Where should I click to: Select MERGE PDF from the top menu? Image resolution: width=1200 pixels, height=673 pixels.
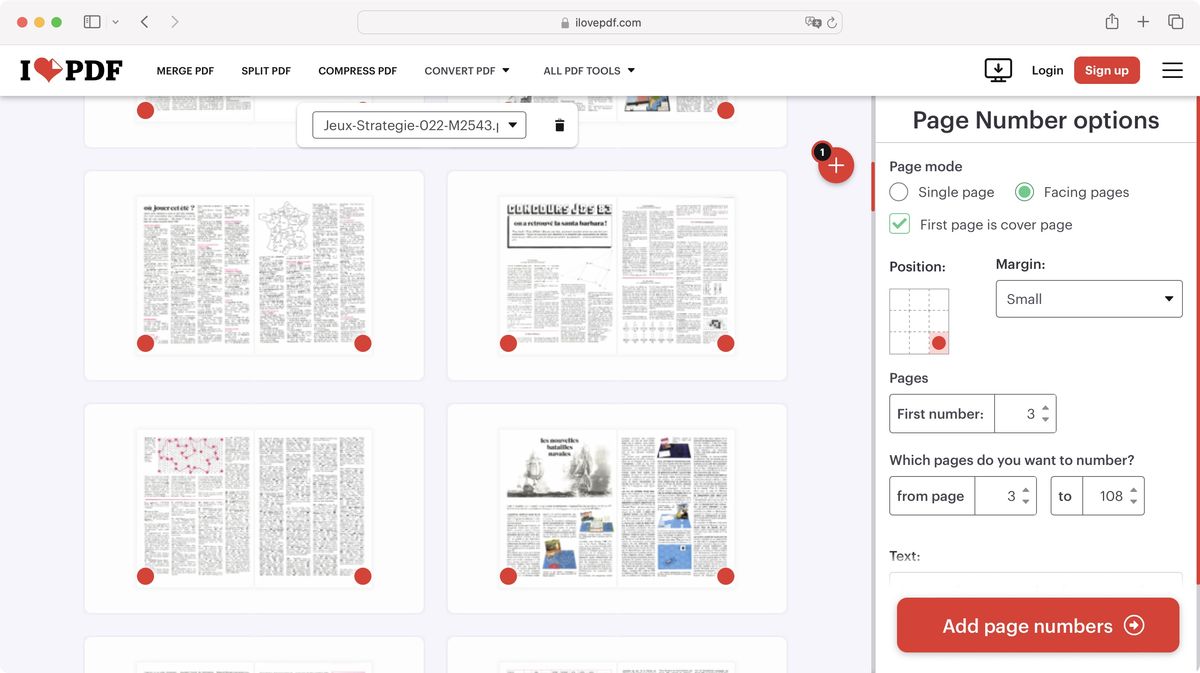pos(185,70)
